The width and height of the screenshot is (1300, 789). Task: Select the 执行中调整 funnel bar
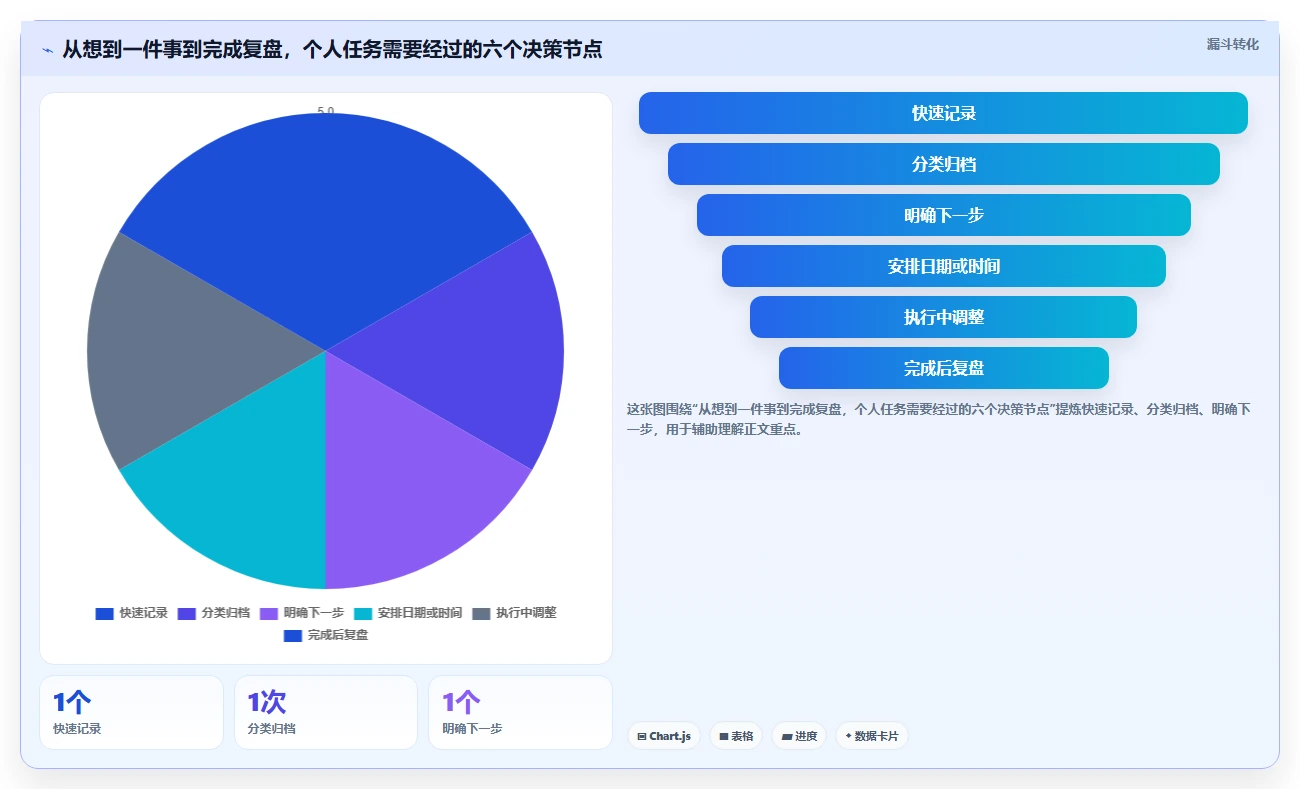coord(943,317)
